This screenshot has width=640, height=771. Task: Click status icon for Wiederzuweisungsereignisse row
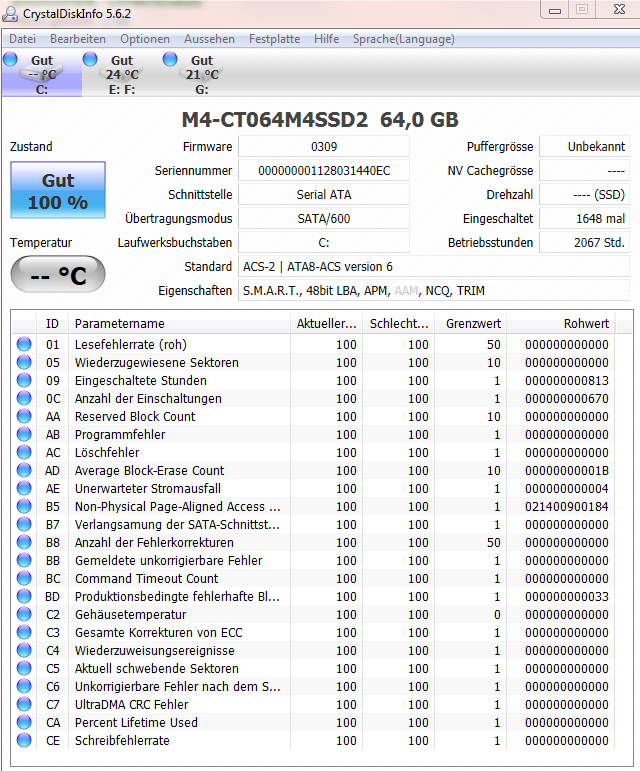click(24, 650)
